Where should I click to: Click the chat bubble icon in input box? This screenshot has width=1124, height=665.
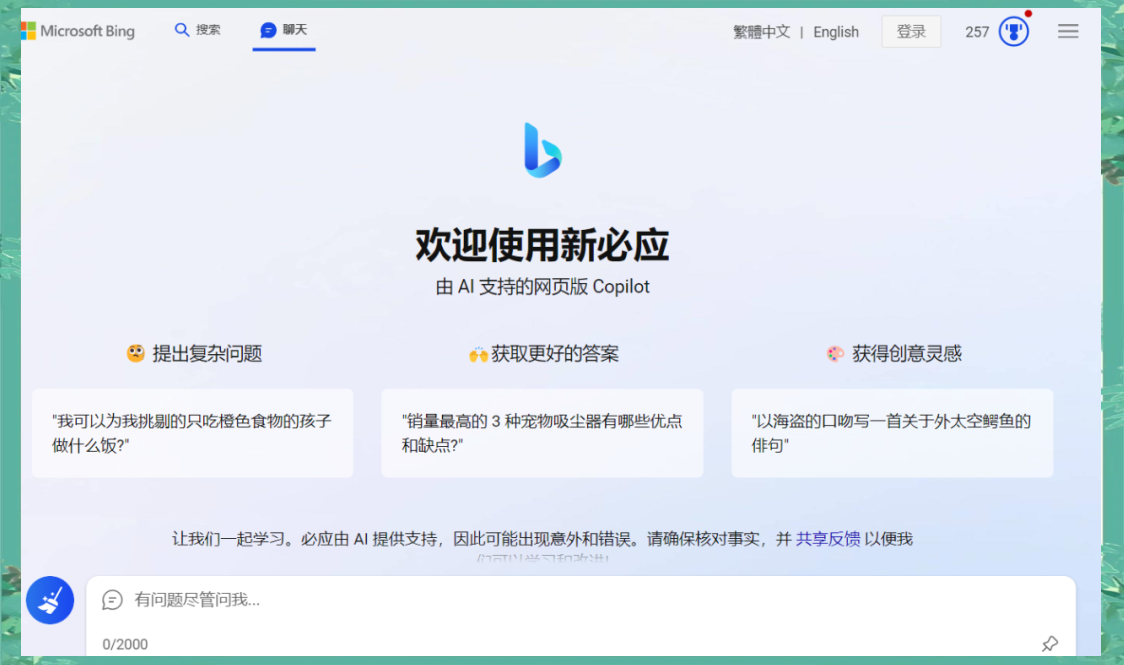click(113, 600)
